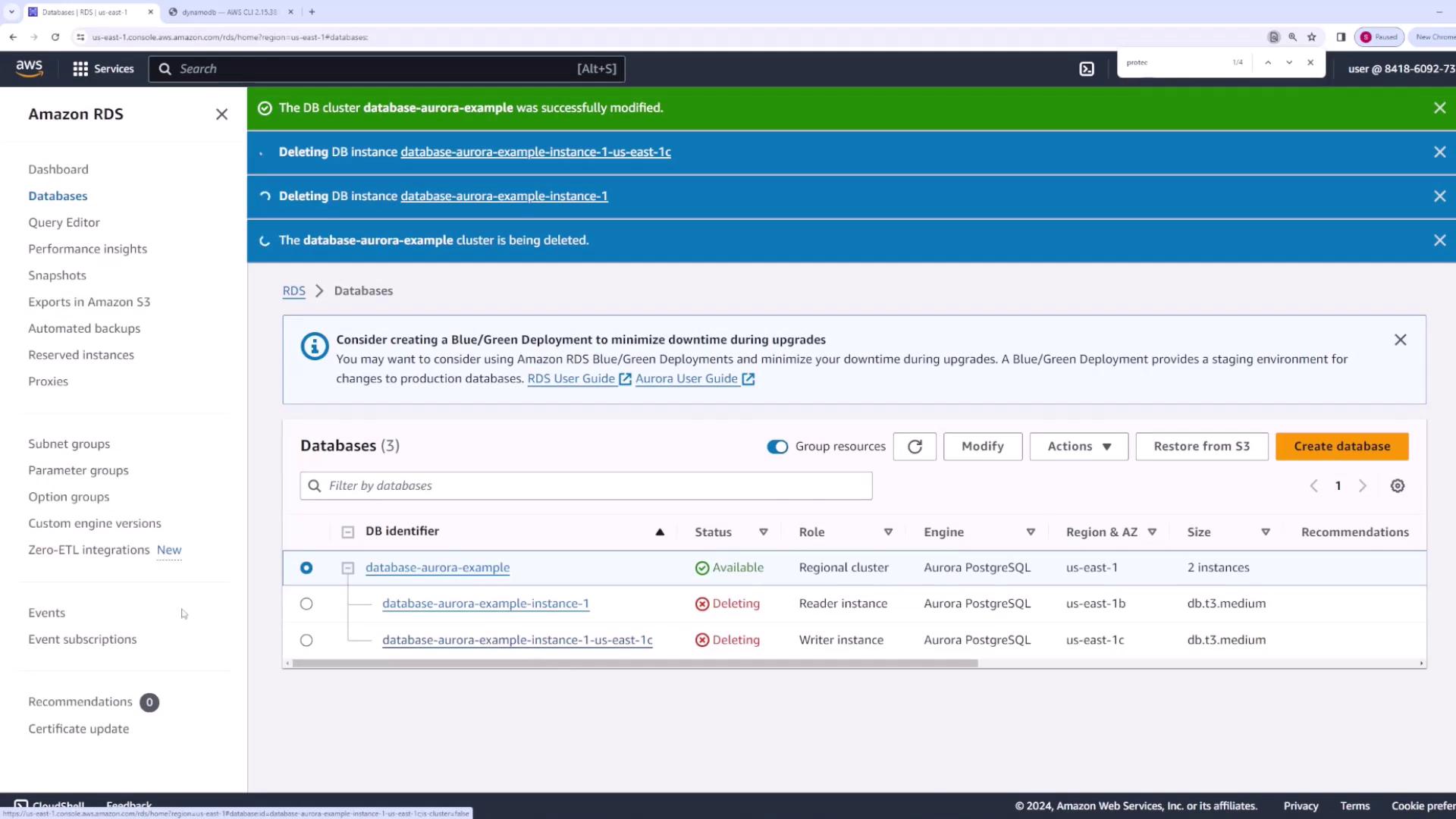1456x819 pixels.
Task: Focus the AWS console Search box
Action: [387, 69]
